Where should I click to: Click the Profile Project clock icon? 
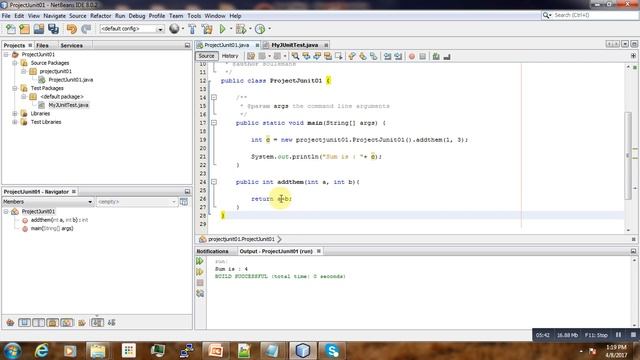[260, 29]
